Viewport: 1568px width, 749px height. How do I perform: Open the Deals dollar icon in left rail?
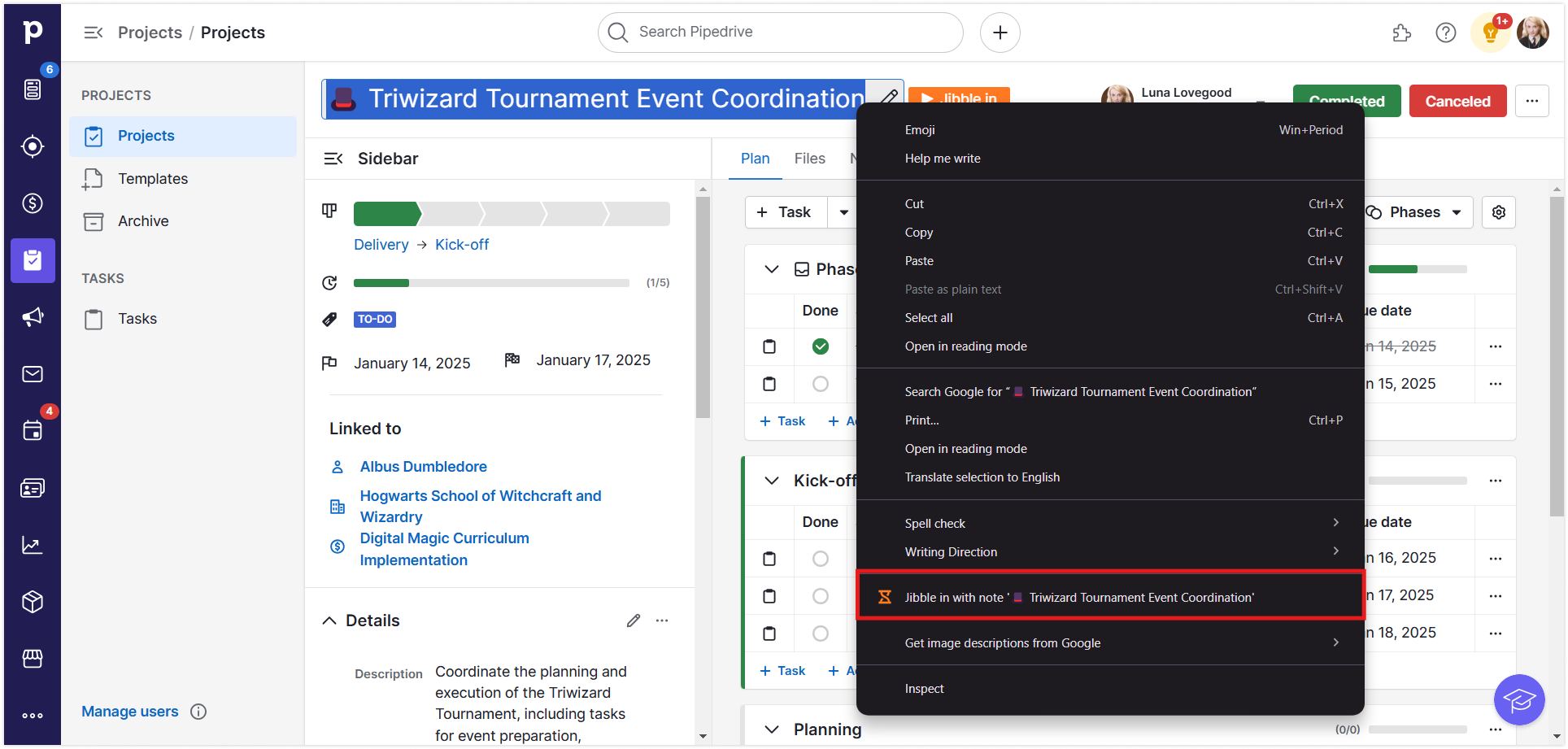[33, 203]
